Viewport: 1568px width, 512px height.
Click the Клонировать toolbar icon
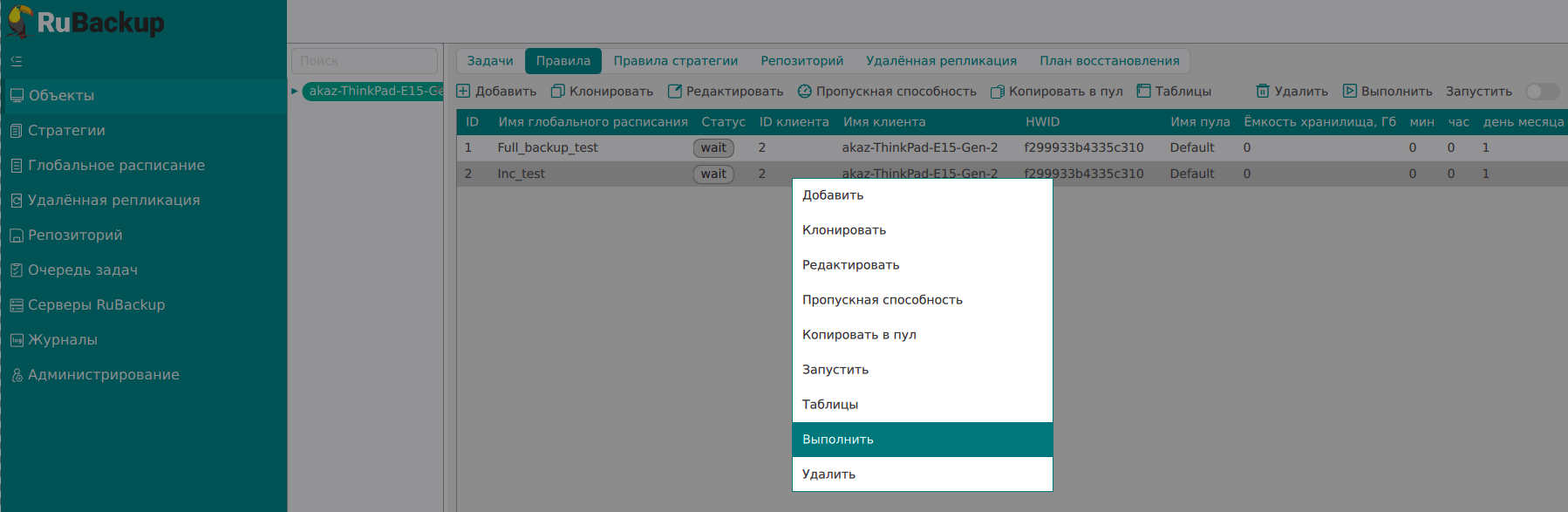click(557, 92)
